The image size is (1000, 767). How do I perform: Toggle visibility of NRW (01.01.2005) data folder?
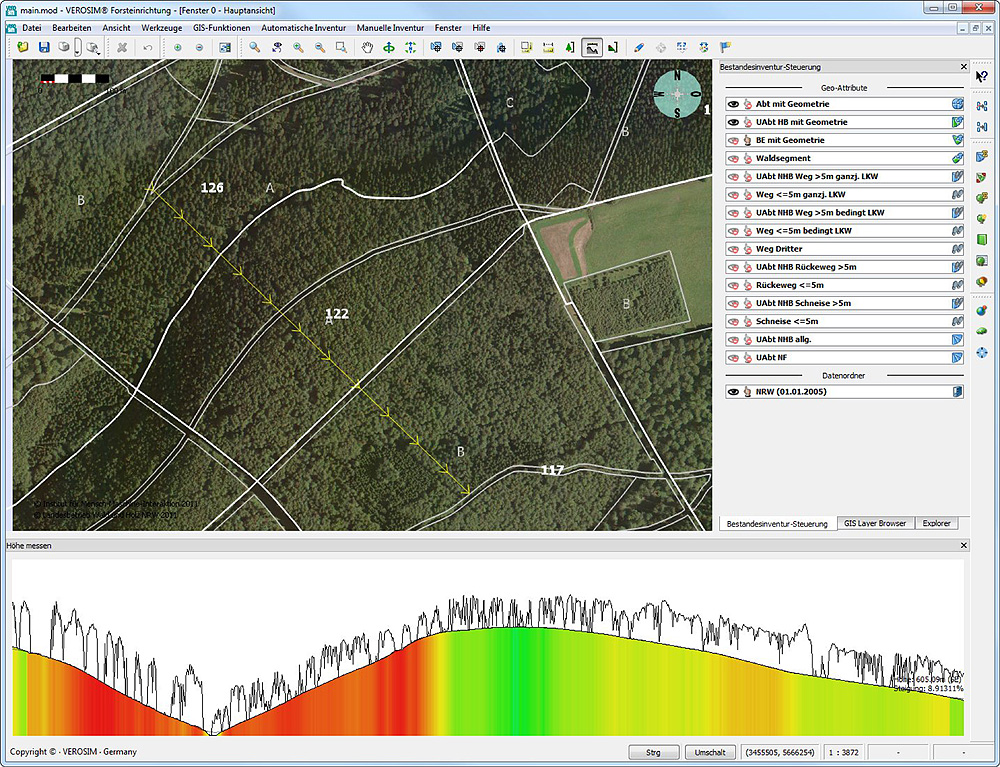click(x=733, y=392)
